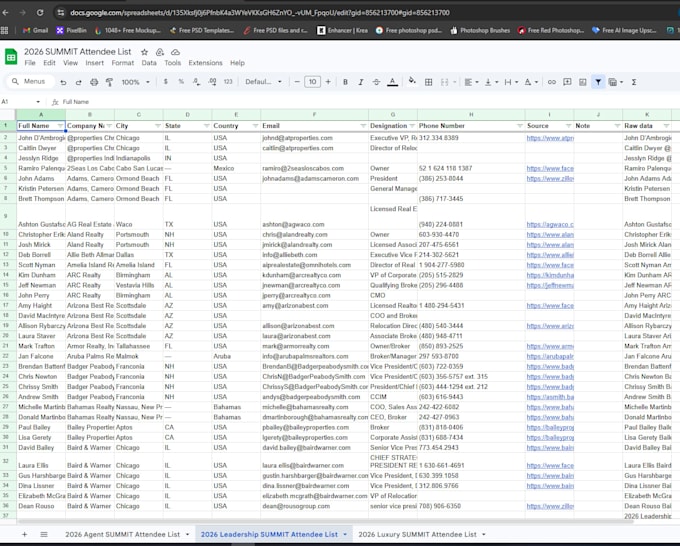Open the Source link in Jan Falcone row
The image size is (680, 546).
tap(550, 356)
